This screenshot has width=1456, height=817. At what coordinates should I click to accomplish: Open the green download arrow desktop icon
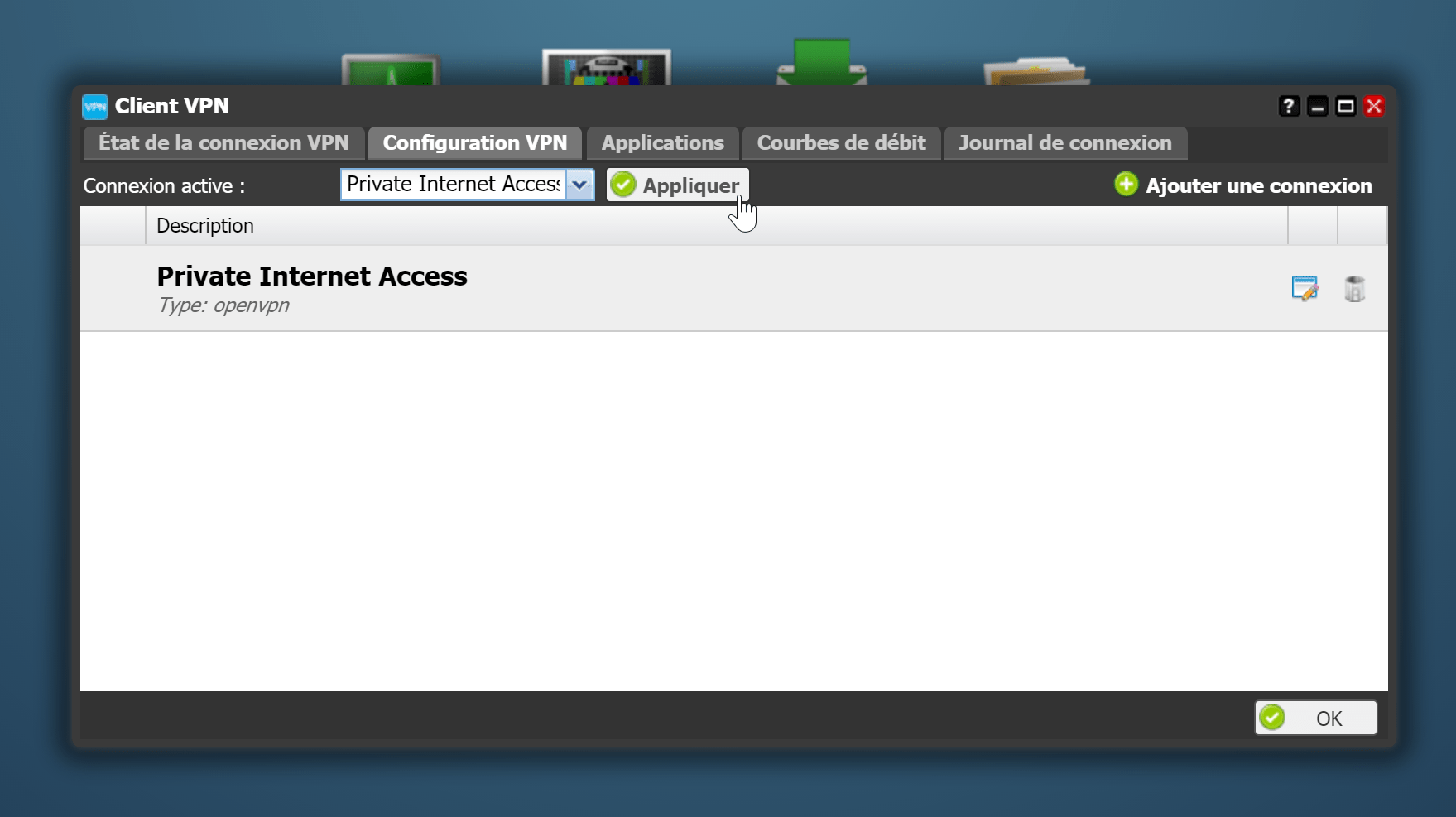coord(822,61)
